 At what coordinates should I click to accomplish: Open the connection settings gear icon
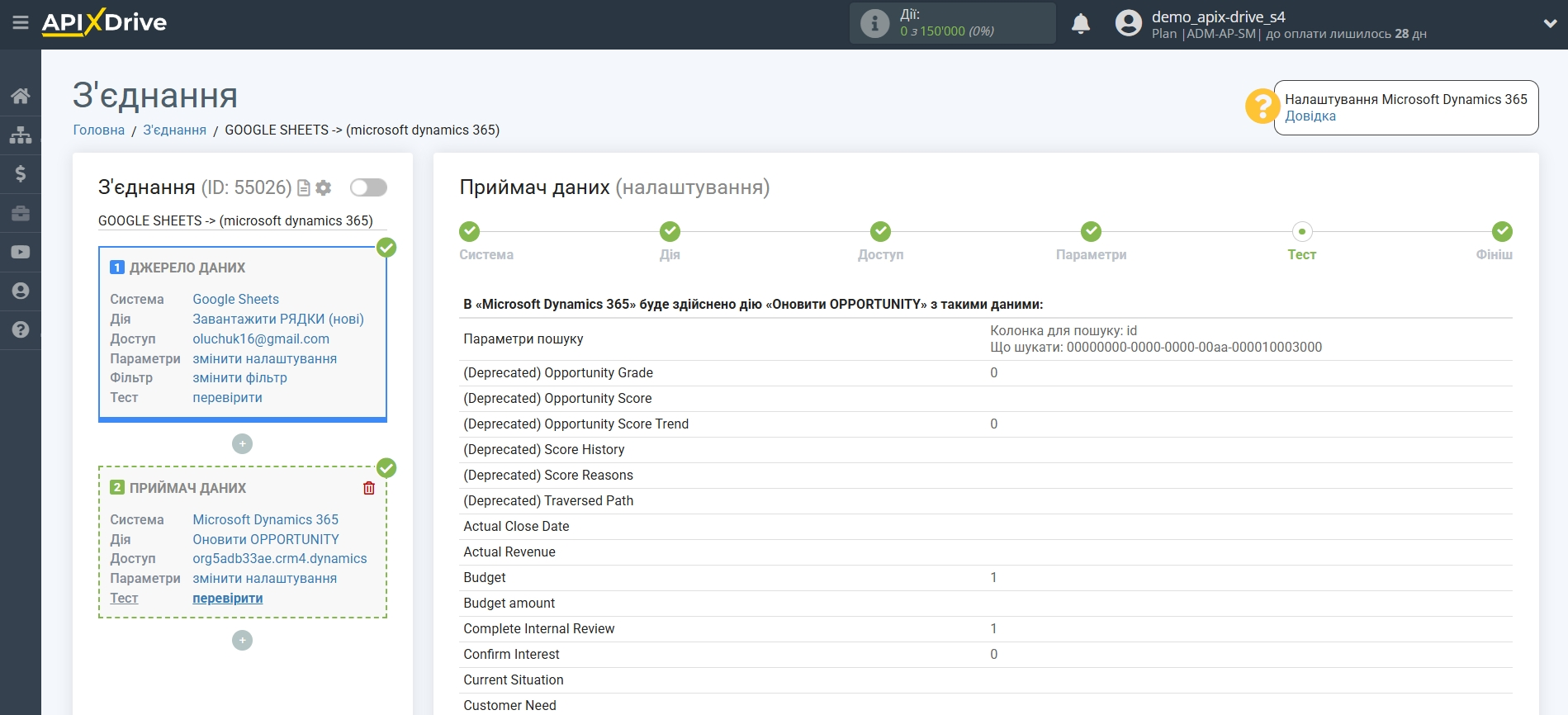click(324, 188)
